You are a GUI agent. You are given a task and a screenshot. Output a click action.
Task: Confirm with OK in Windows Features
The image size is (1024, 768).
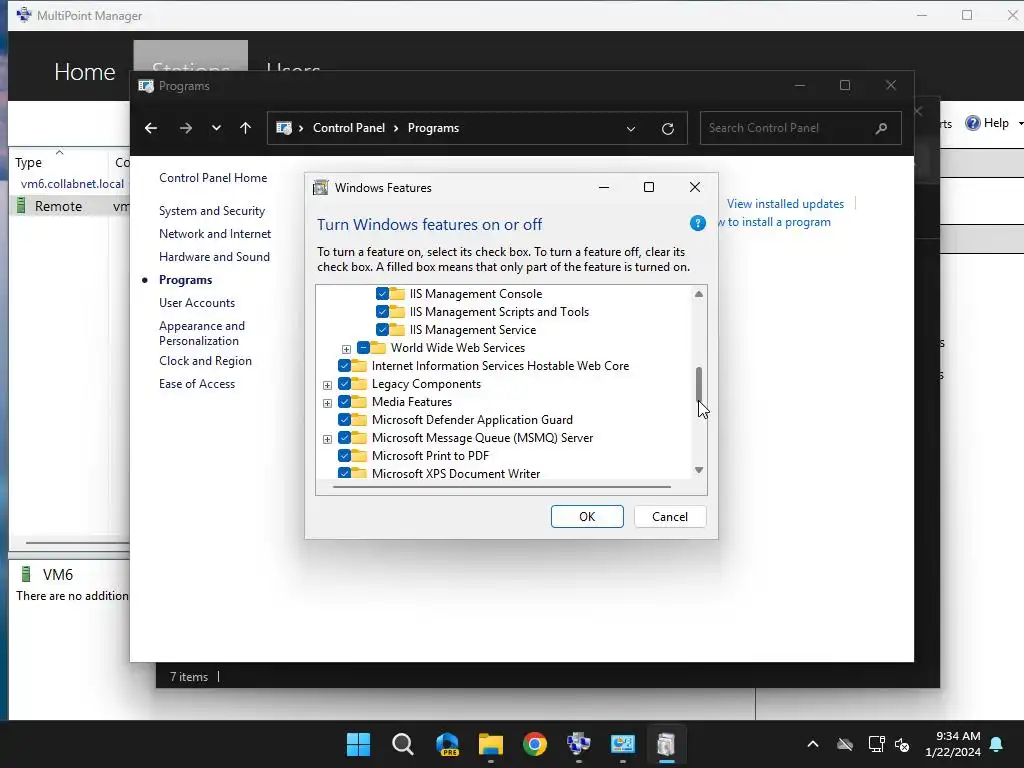587,517
